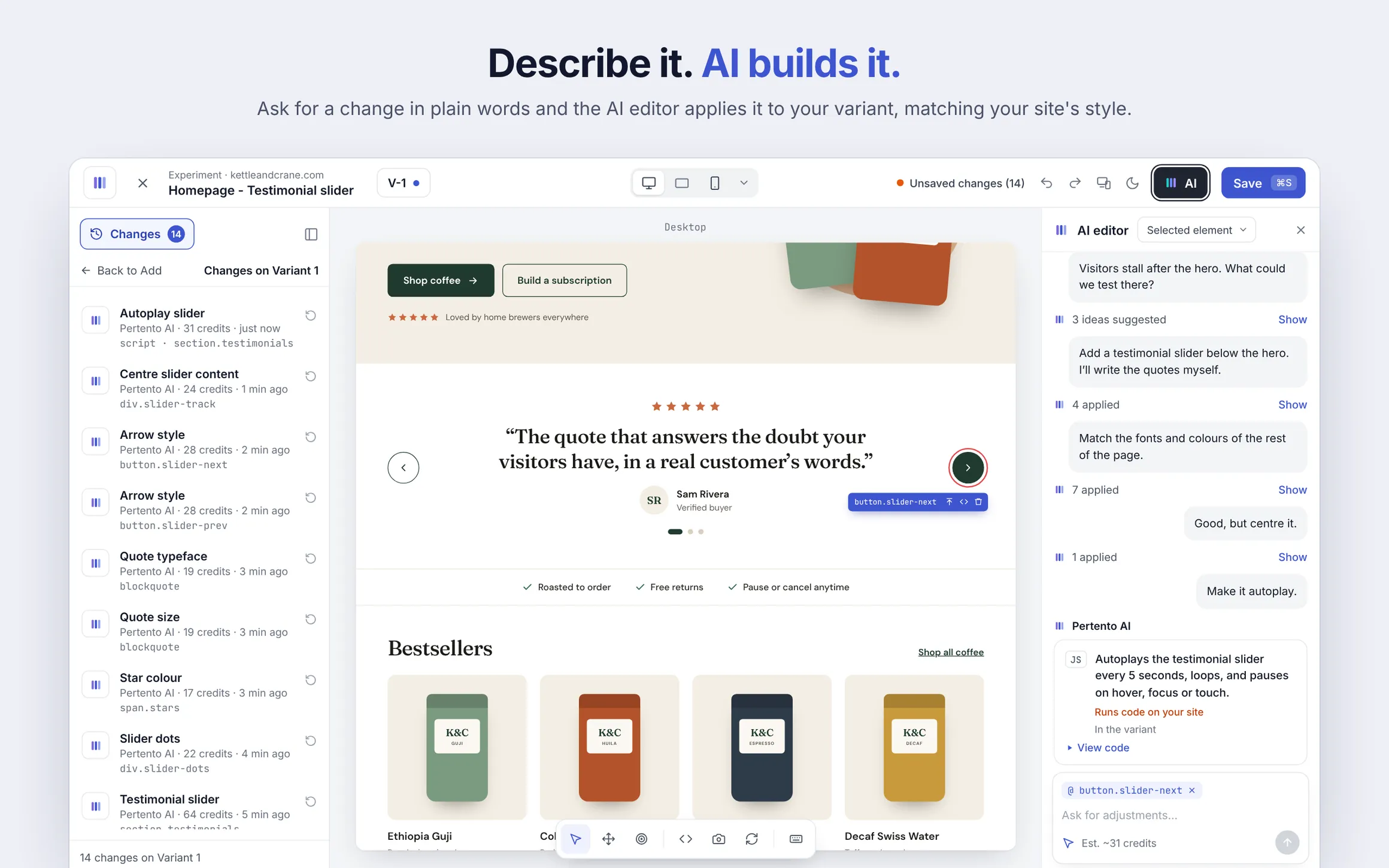Expand View code disclosure
Viewport: 1389px width, 868px height.
pos(1098,748)
